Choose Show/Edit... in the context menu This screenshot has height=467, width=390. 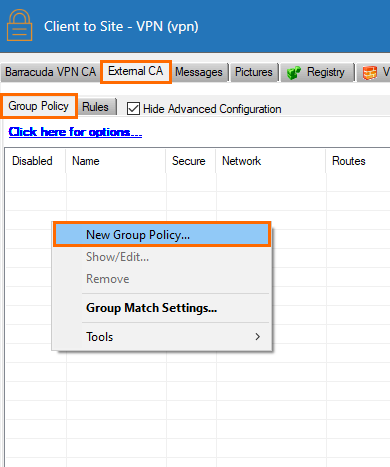click(x=162, y=257)
